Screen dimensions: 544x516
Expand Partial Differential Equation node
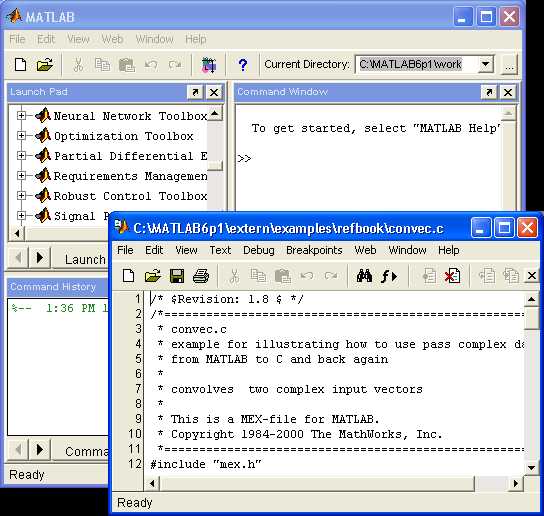pyautogui.click(x=21, y=156)
